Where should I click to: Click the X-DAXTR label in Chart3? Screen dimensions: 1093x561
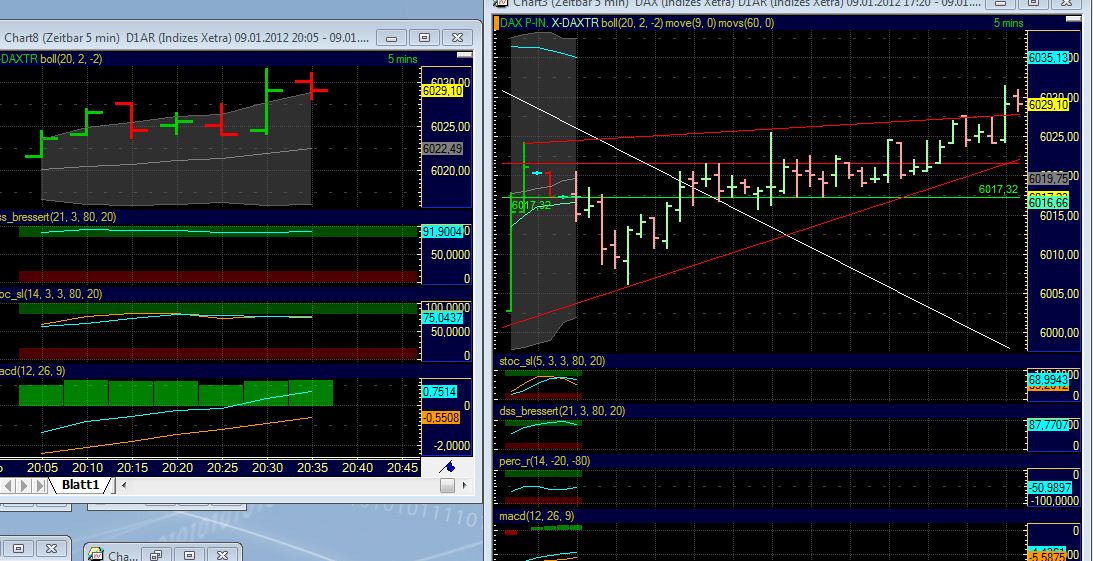click(575, 23)
